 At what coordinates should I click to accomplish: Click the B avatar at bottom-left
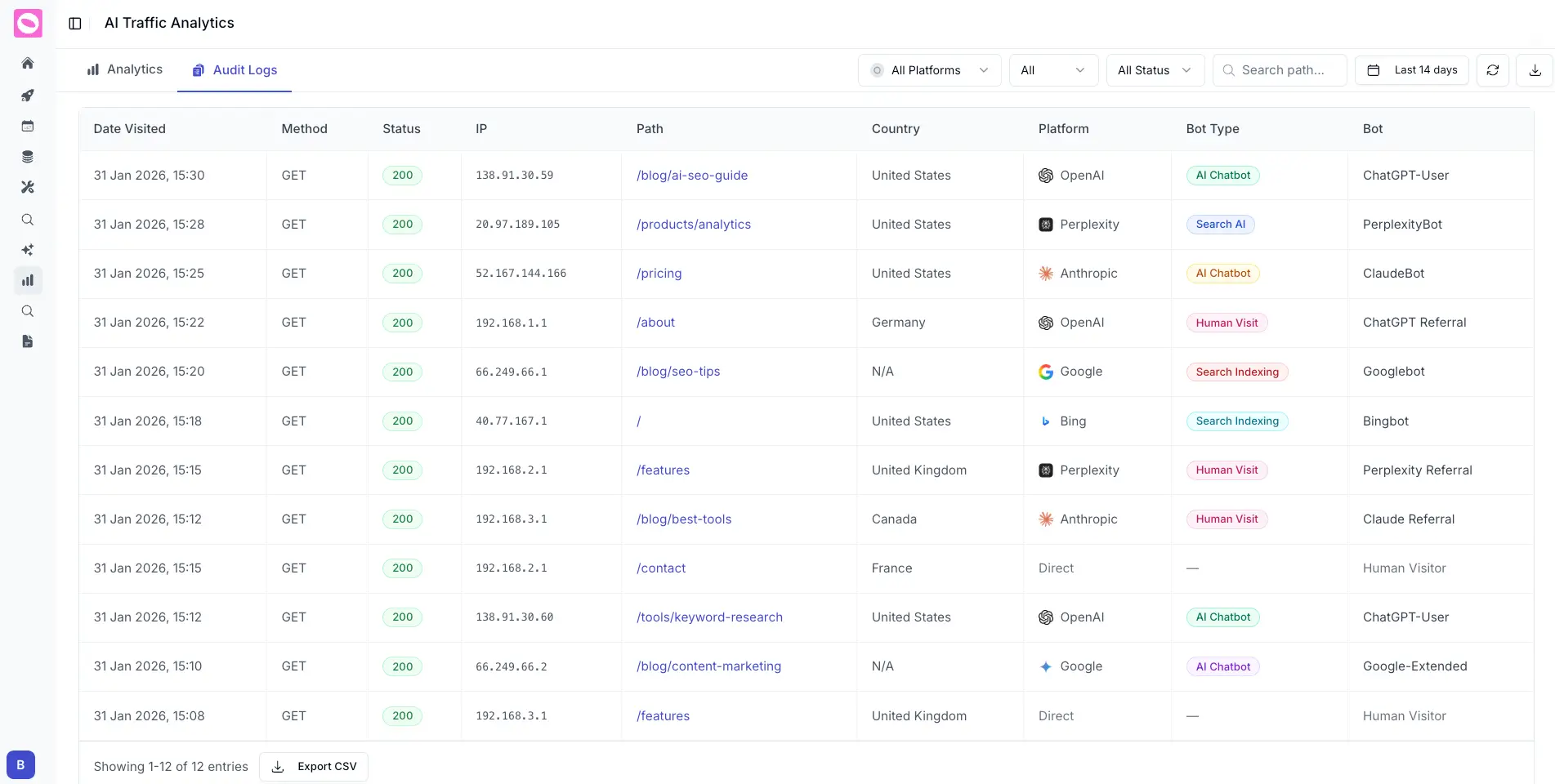(x=20, y=764)
